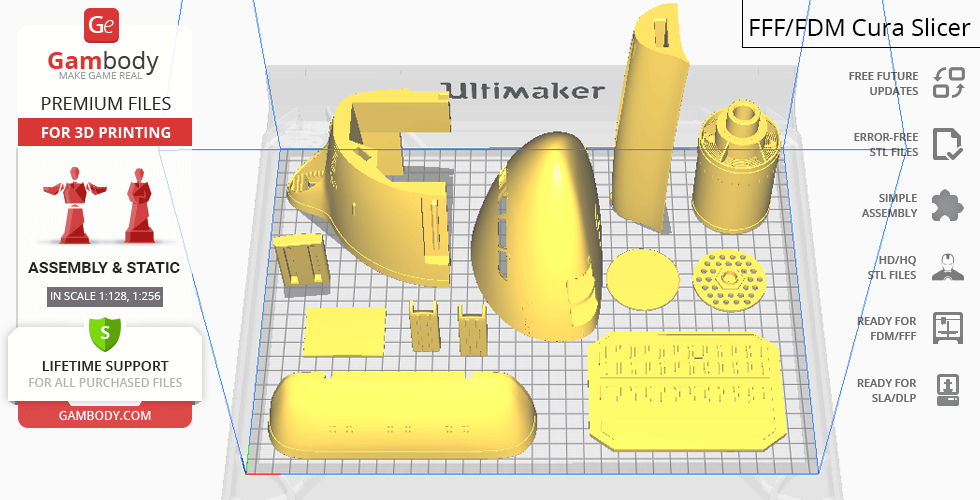This screenshot has height=500, width=980.
Task: Click the green Lifetime Support shield icon
Action: [104, 333]
